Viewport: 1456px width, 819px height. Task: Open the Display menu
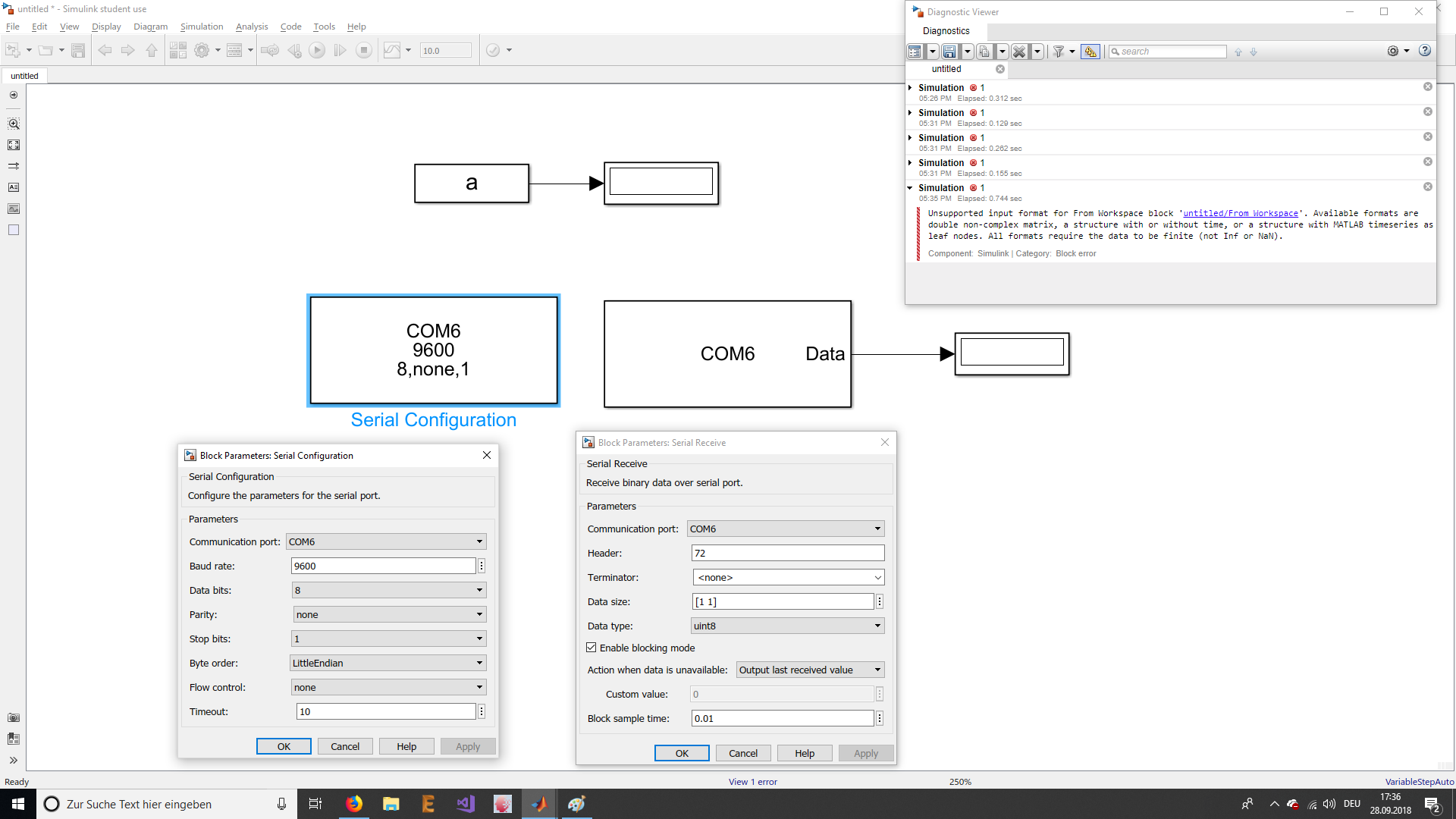click(106, 27)
